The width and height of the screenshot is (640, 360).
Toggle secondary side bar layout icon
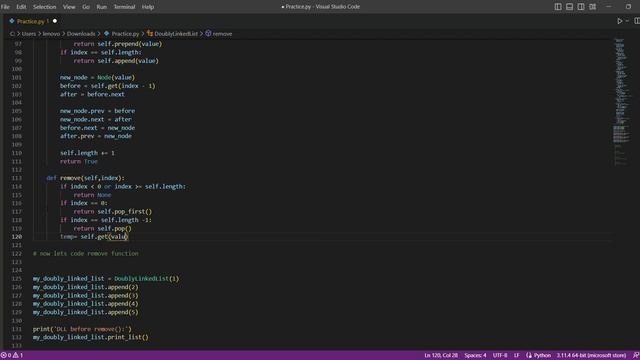[581, 7]
